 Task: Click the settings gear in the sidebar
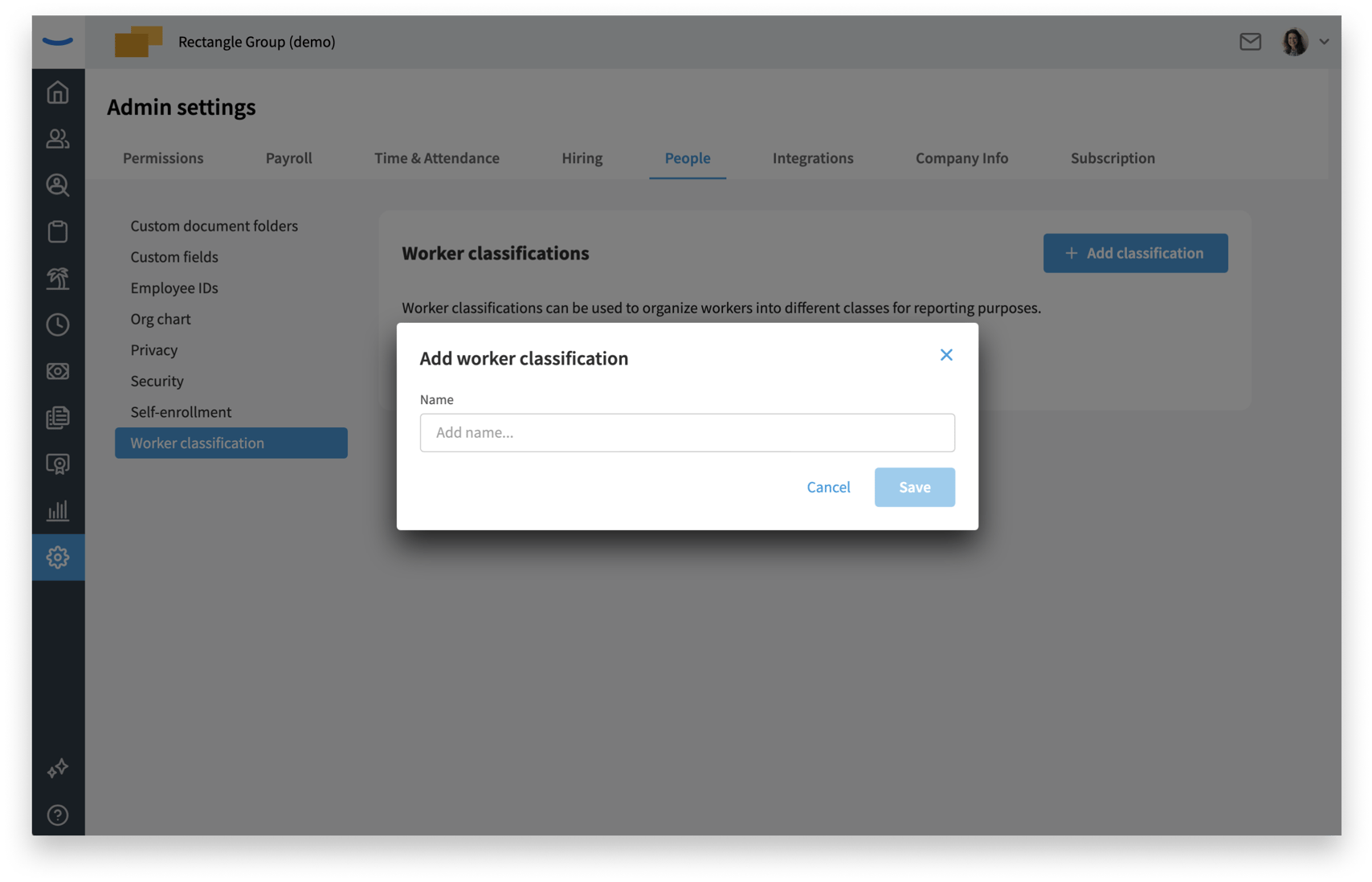pyautogui.click(x=57, y=557)
